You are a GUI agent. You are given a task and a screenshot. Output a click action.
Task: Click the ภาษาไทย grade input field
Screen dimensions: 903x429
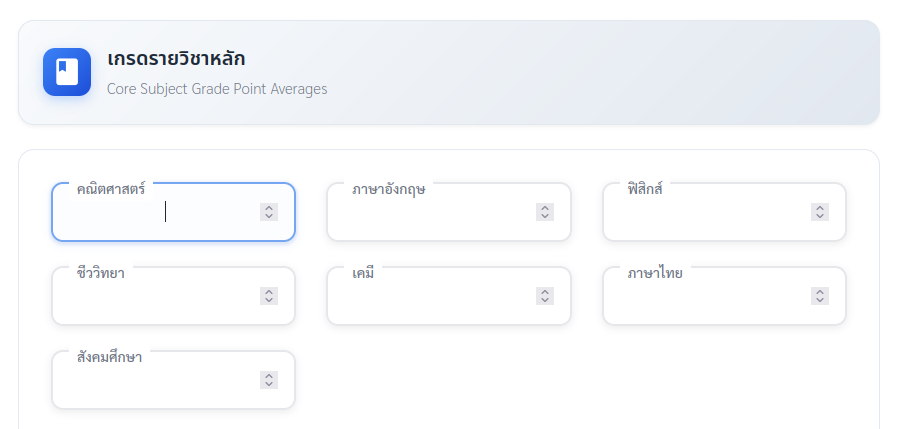(x=706, y=296)
